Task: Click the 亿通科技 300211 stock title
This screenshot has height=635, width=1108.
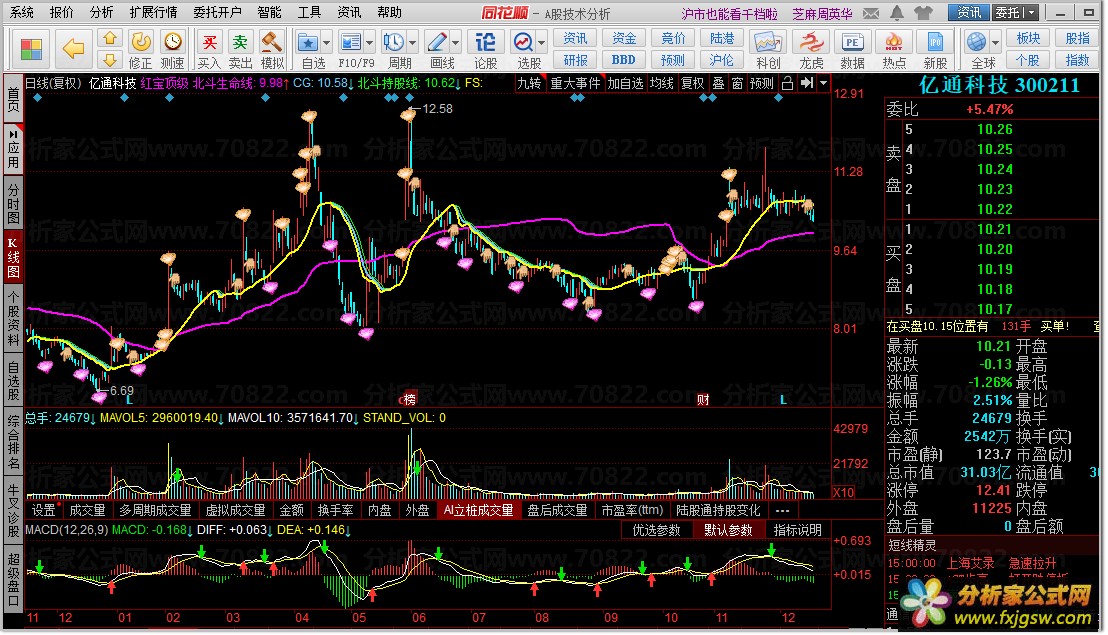Action: [998, 85]
